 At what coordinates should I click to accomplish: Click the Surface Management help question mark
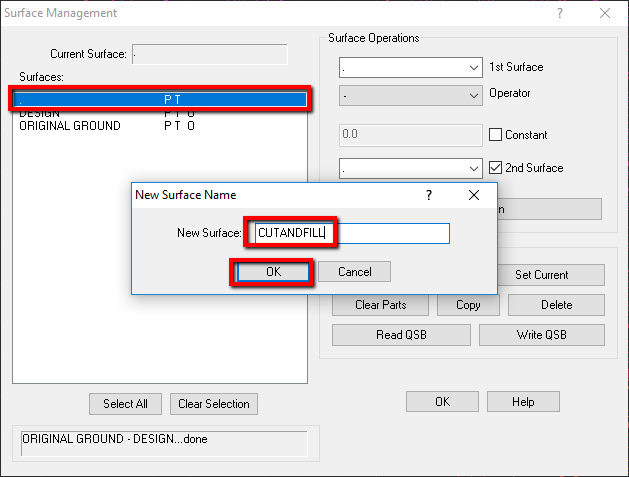[x=559, y=13]
